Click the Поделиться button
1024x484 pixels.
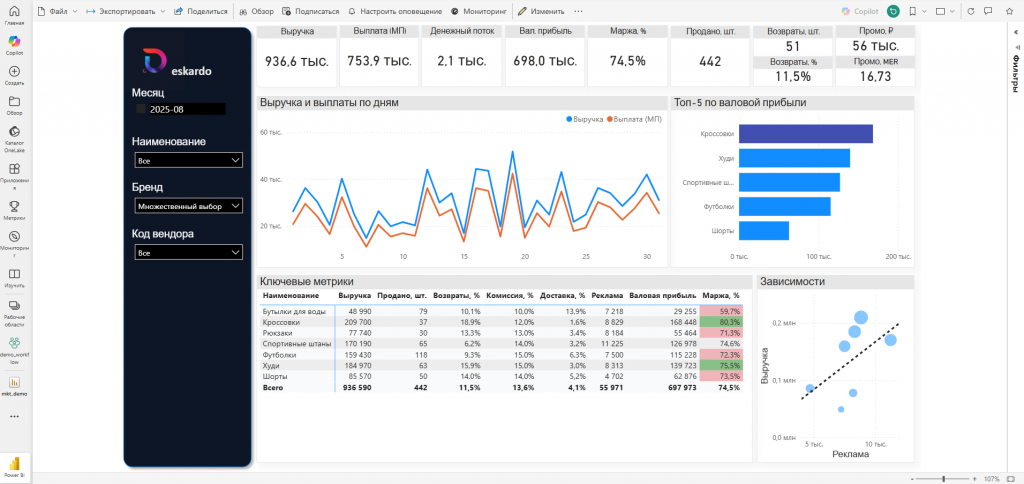[201, 11]
